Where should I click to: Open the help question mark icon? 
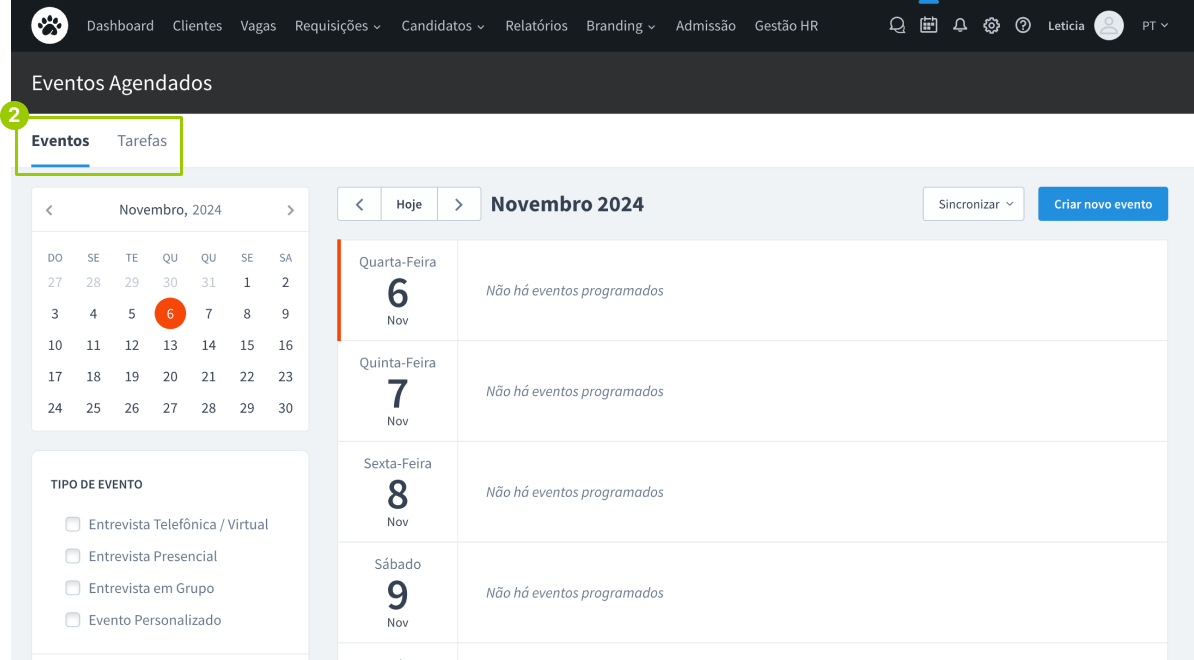(1023, 26)
